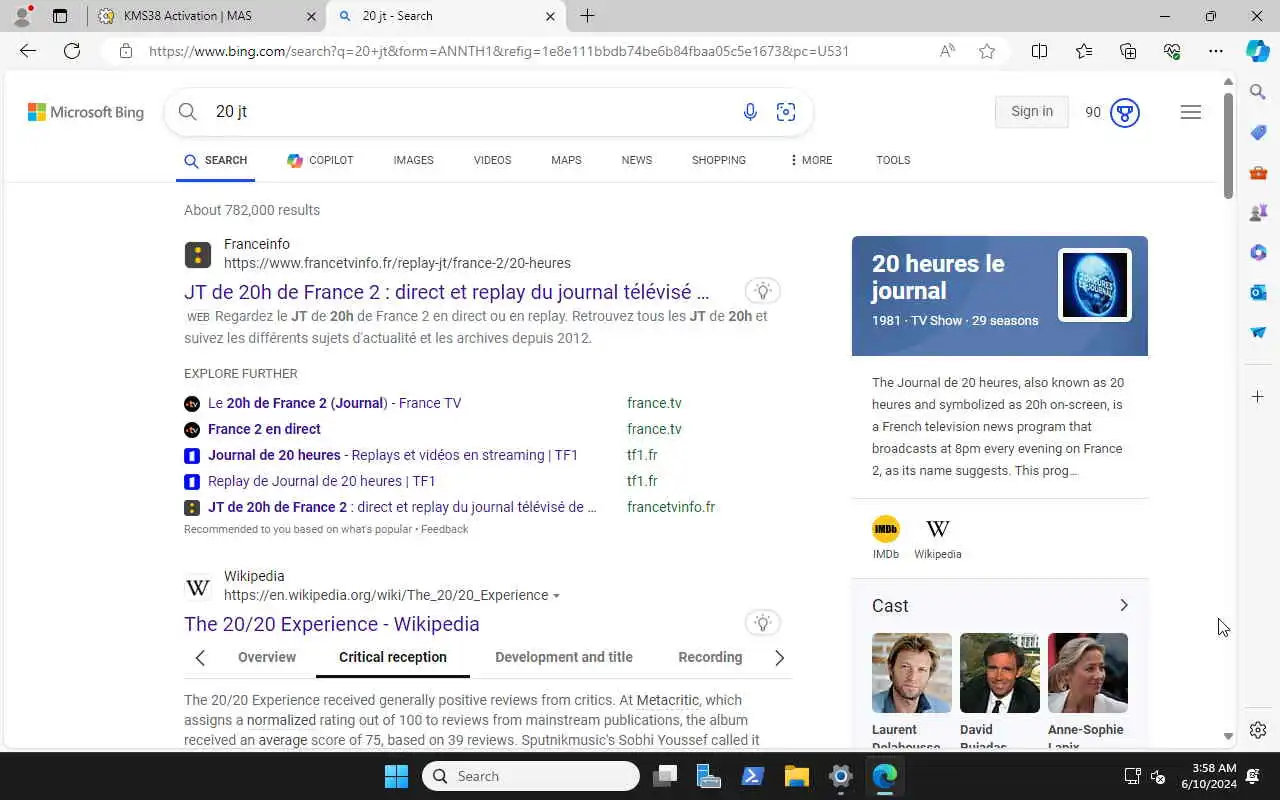Expand dropdown arrow next to Wikipedia URL
1280x800 pixels.
click(x=557, y=596)
